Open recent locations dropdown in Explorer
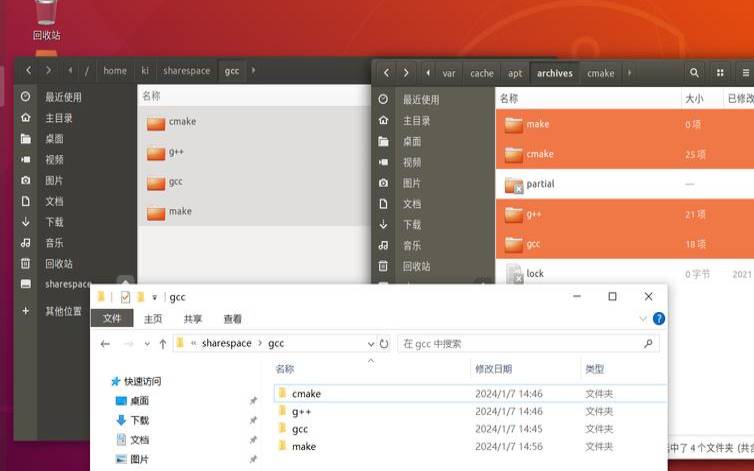This screenshot has height=471, width=754. [x=147, y=344]
